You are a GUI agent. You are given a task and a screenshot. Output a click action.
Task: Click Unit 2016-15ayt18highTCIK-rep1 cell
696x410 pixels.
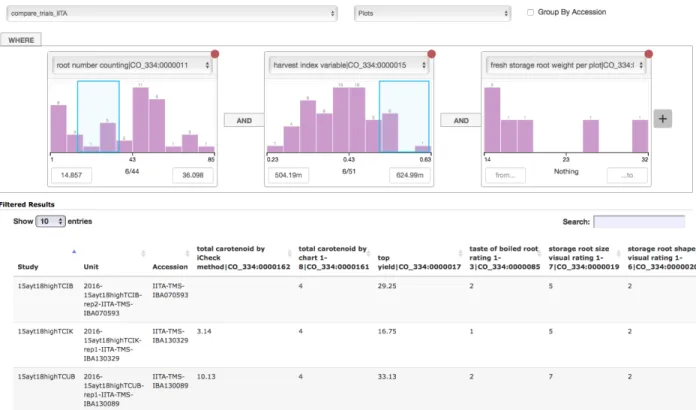[x=113, y=345]
